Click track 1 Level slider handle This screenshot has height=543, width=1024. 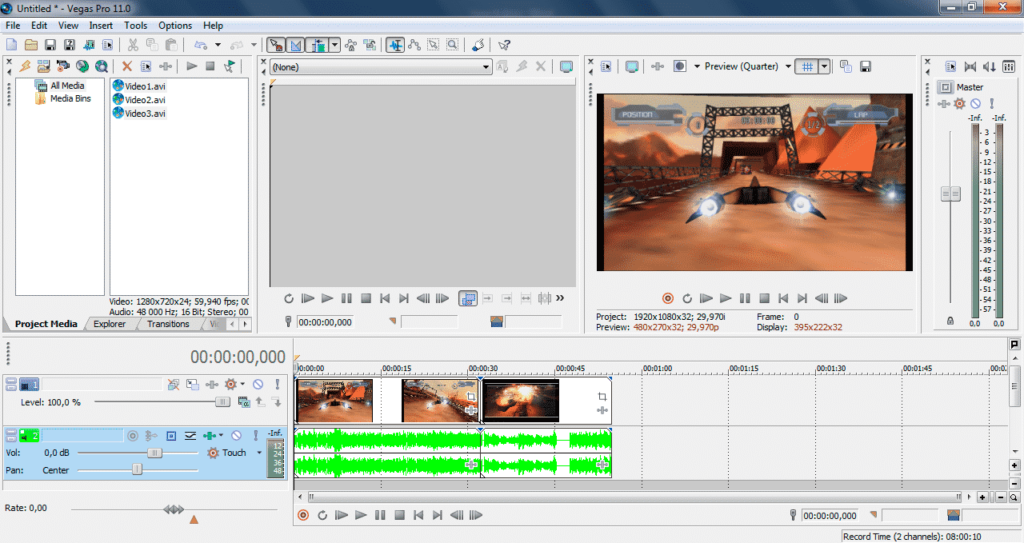tap(223, 402)
